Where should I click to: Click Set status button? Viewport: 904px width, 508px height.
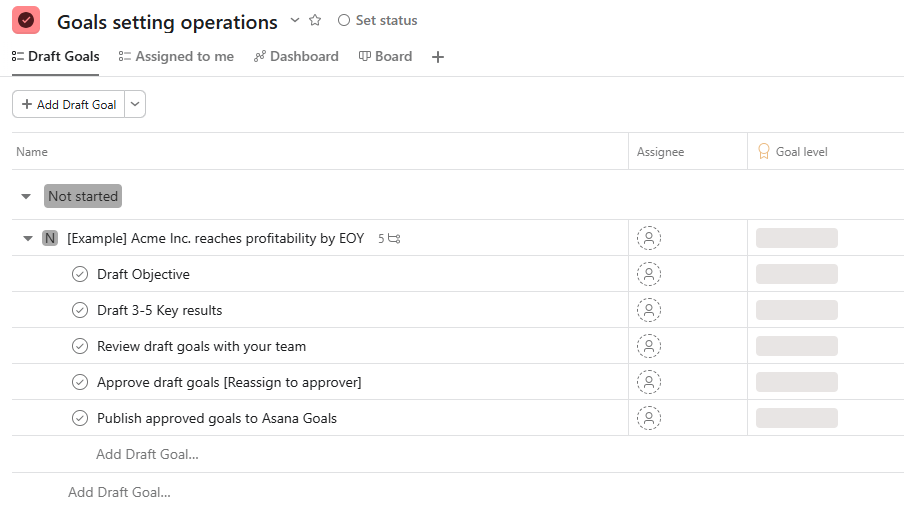[378, 20]
